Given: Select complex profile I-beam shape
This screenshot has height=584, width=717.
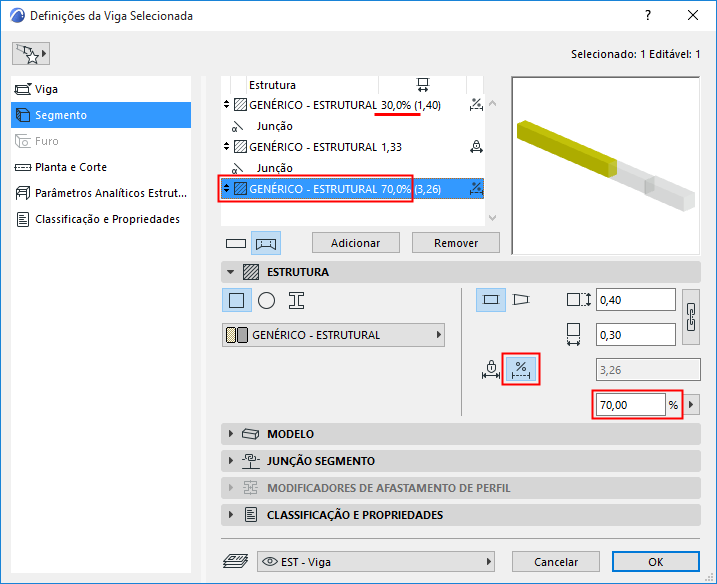Looking at the screenshot, I should tap(296, 300).
